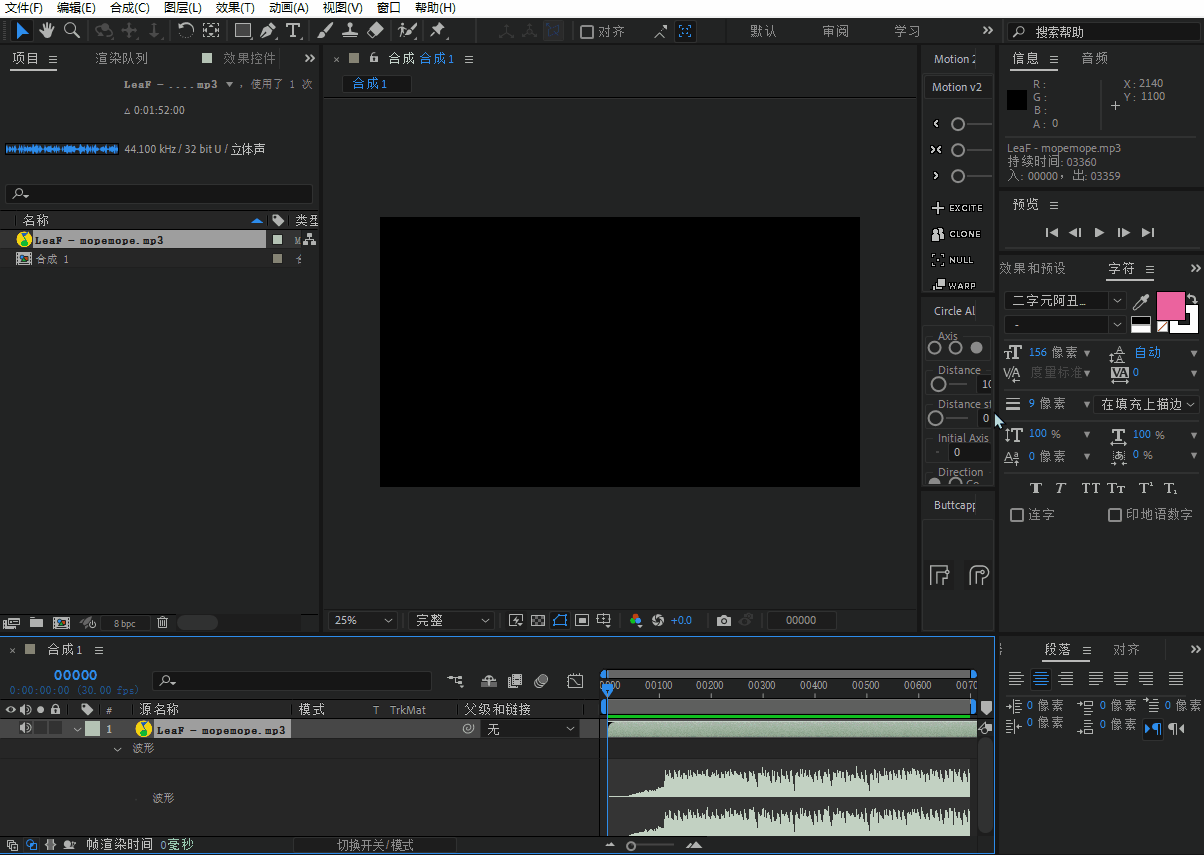Image resolution: width=1204 pixels, height=855 pixels.
Task: Click the snapshot camera icon in viewer
Action: [x=724, y=620]
